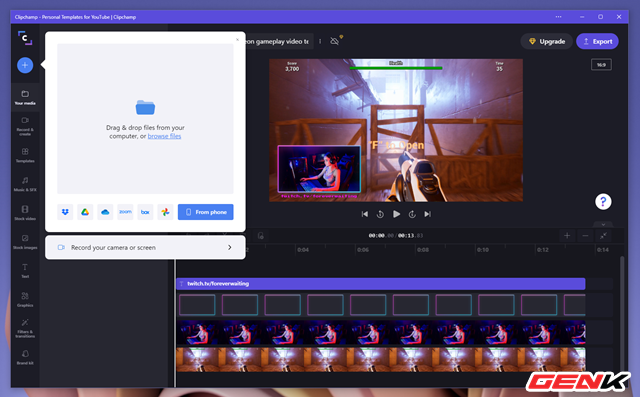The image size is (640, 397).
Task: Forward five seconds
Action: (x=412, y=214)
